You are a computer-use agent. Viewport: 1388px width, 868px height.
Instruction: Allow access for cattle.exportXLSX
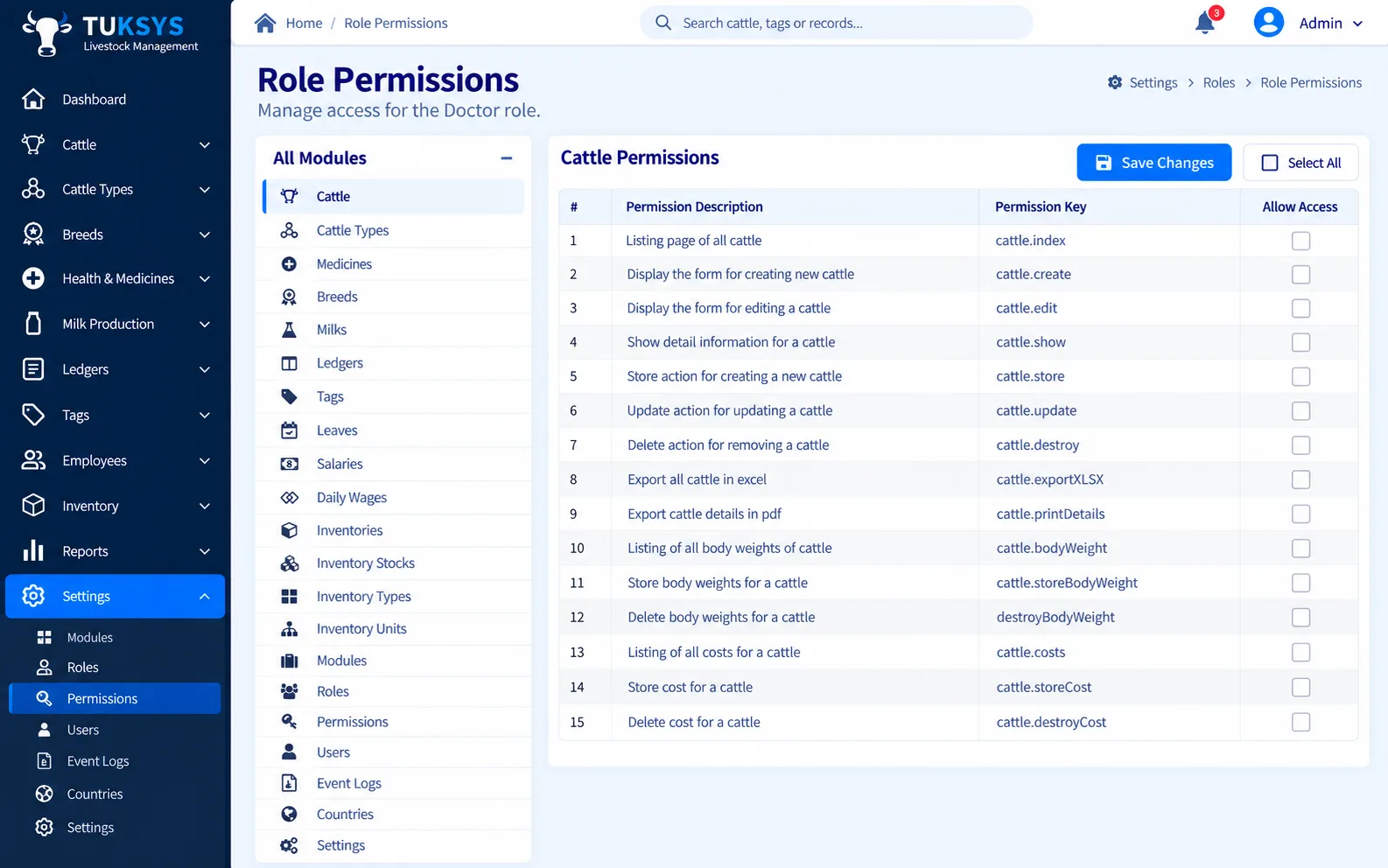pyautogui.click(x=1300, y=479)
